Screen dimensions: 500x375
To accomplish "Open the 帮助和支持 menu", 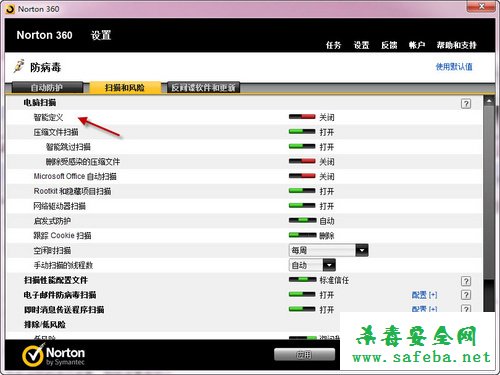I will (x=456, y=45).
